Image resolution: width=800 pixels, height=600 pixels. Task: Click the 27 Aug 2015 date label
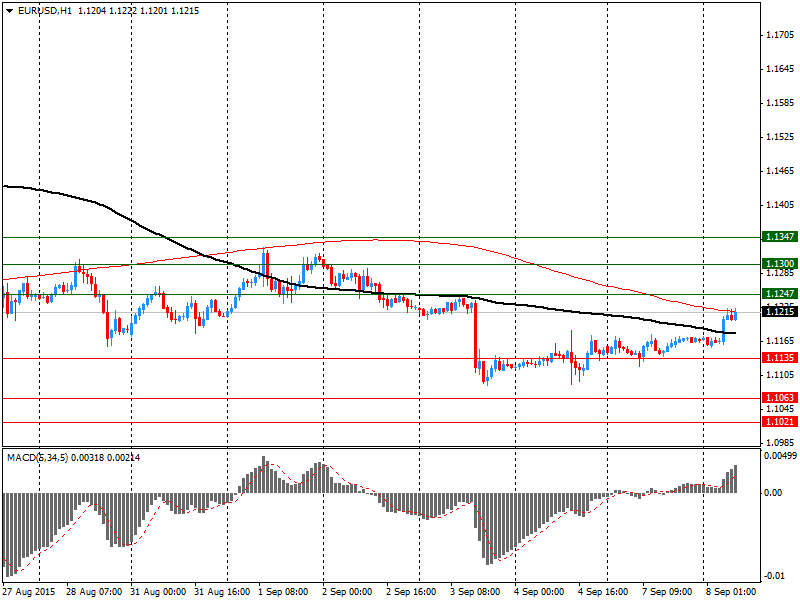click(x=29, y=592)
